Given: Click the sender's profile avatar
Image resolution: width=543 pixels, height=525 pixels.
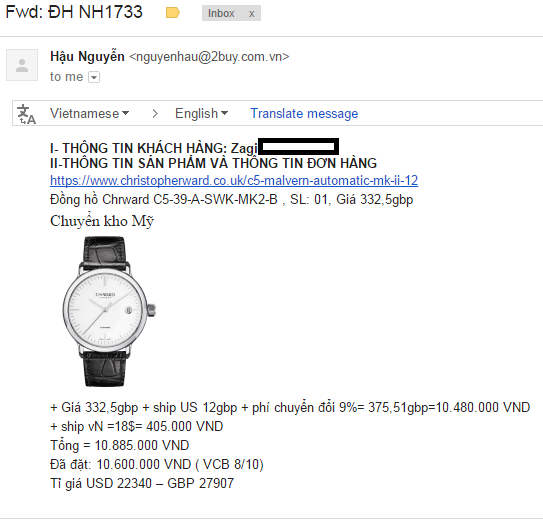Looking at the screenshot, I should pyautogui.click(x=22, y=65).
